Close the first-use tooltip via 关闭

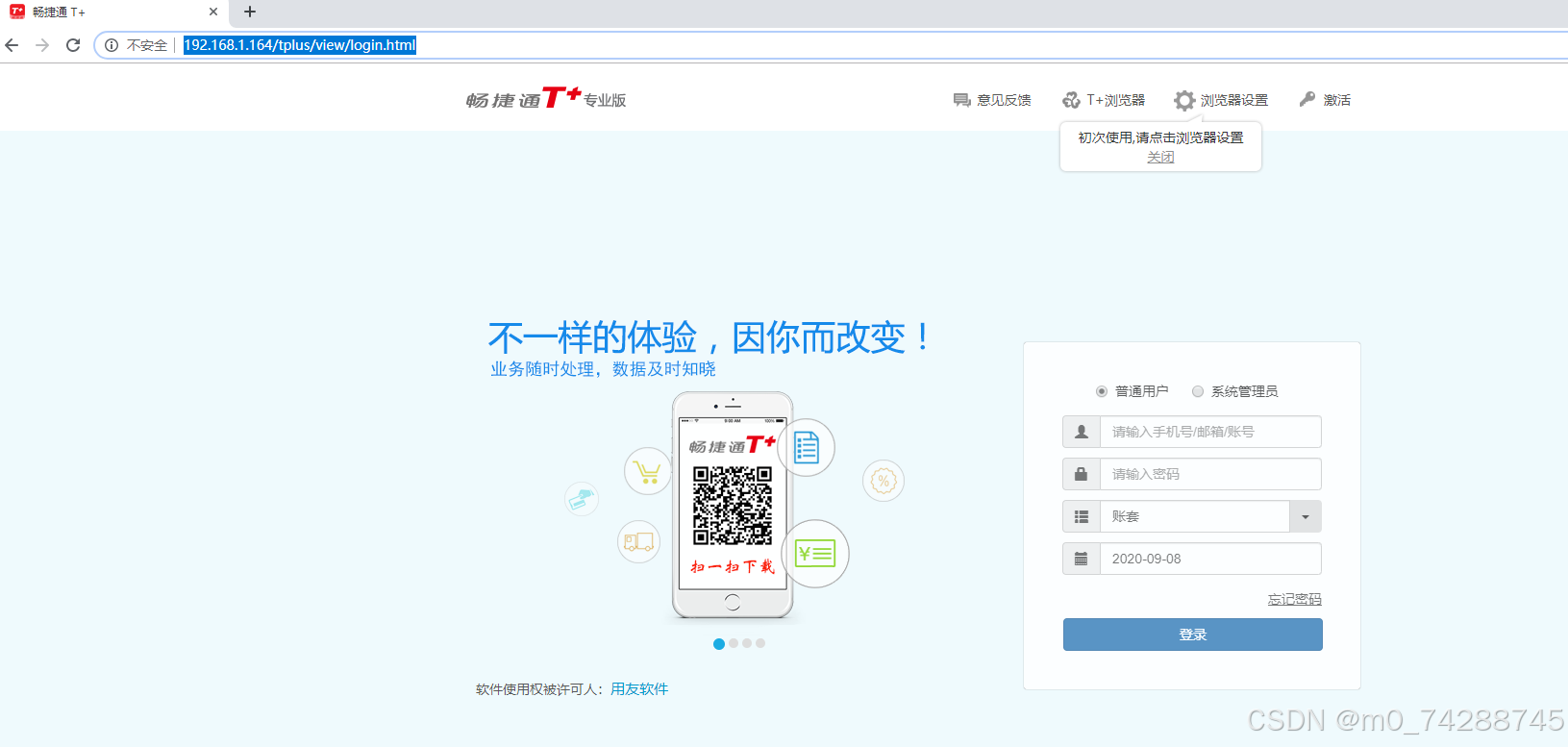pos(1160,157)
